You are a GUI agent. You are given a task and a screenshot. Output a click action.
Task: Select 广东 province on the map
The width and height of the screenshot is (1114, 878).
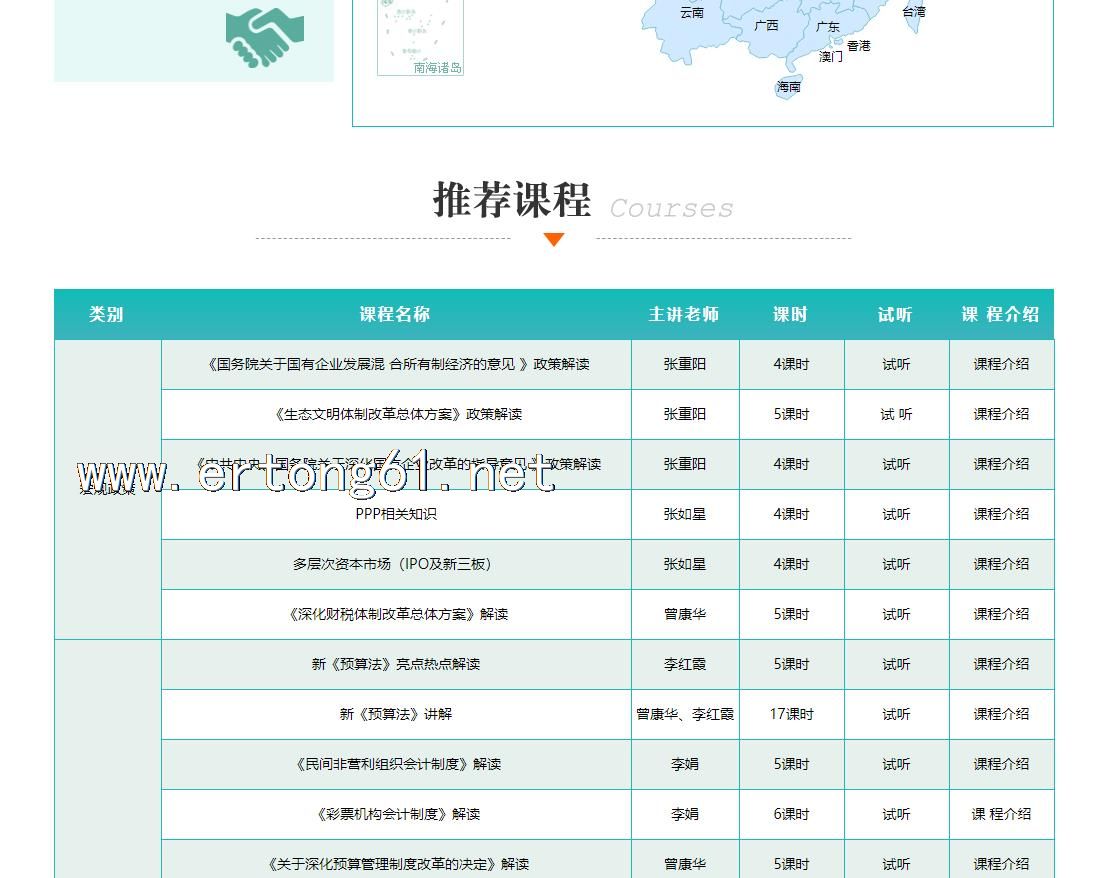tap(827, 27)
